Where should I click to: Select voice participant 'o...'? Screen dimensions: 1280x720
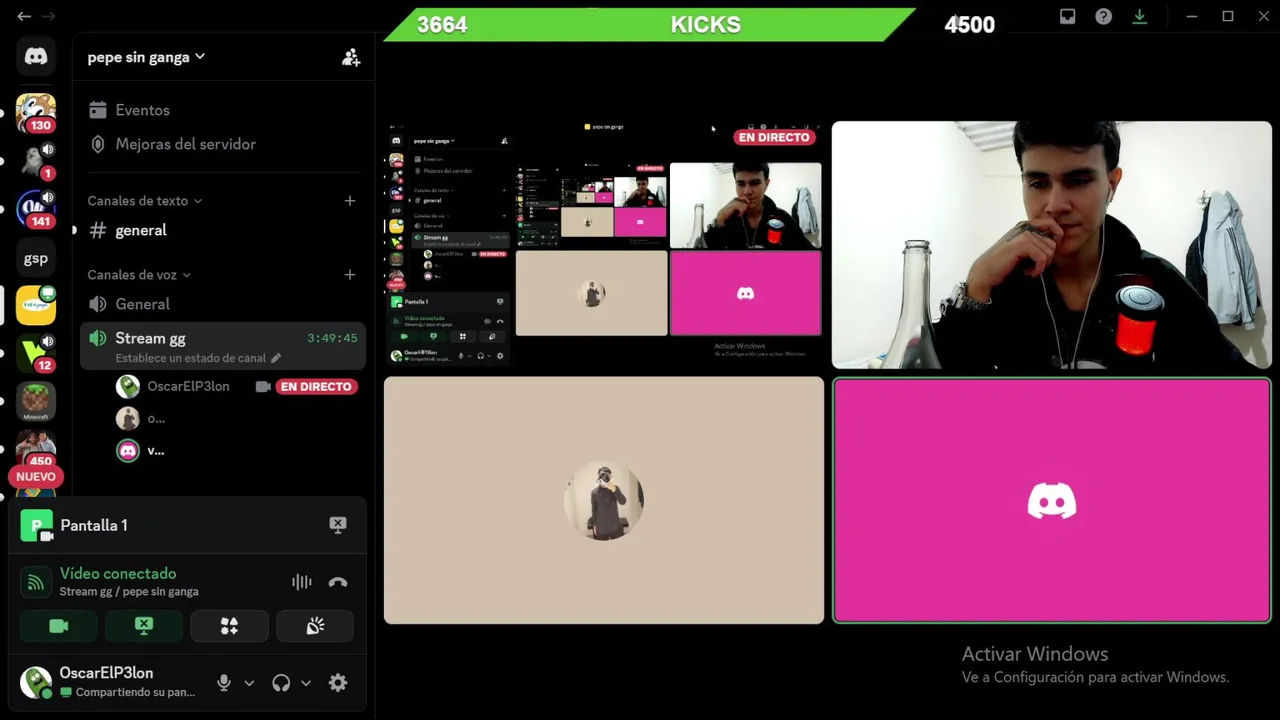pyautogui.click(x=141, y=418)
